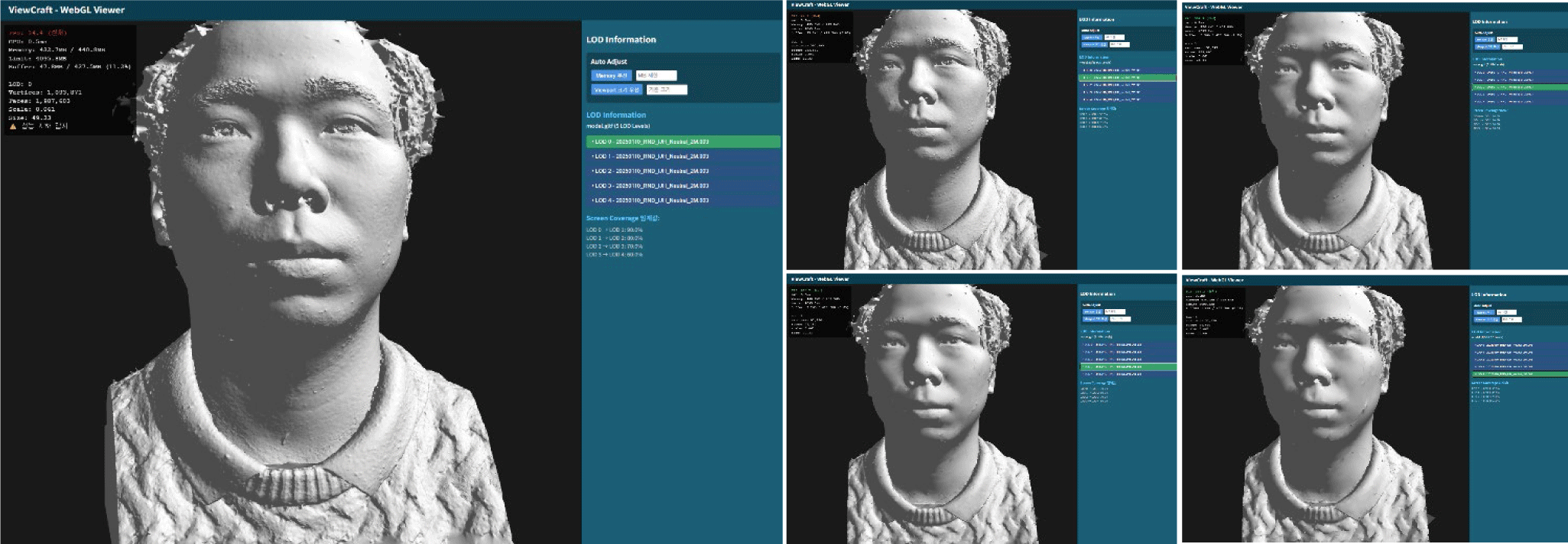The height and width of the screenshot is (544, 1568).
Task: Select LOD 1 entry in large viewer list
Action: click(683, 156)
